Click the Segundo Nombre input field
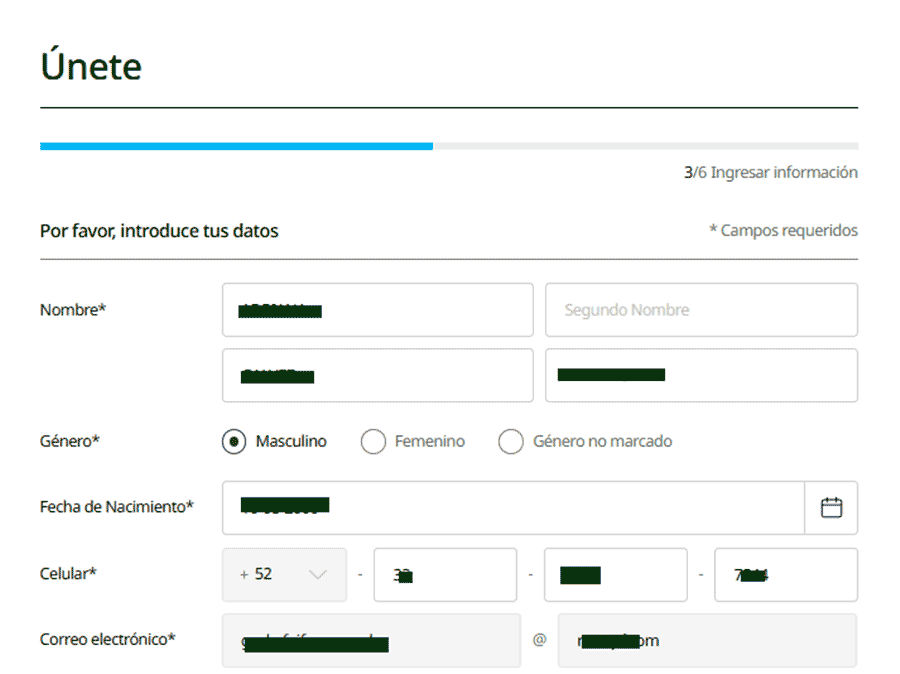Screen dimensions: 900x674 point(701,310)
